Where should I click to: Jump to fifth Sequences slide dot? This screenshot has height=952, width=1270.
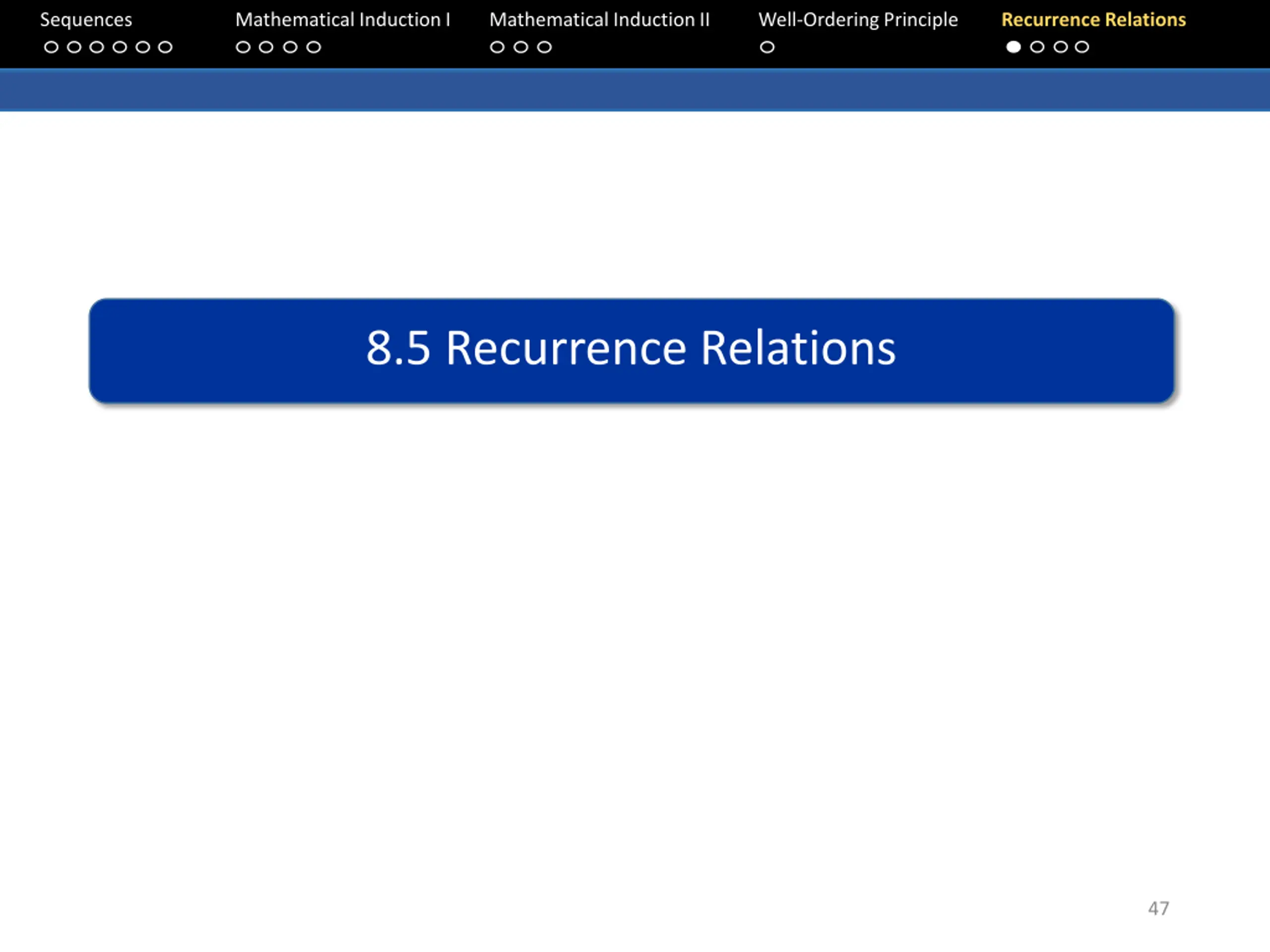point(142,47)
